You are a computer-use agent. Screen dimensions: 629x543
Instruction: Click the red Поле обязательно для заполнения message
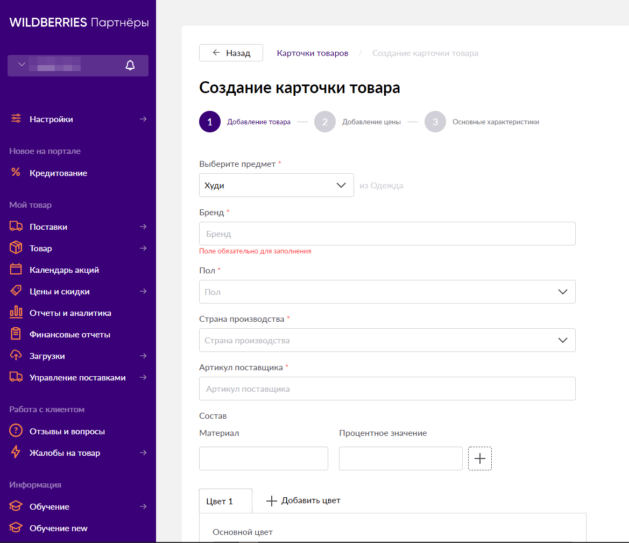(255, 251)
